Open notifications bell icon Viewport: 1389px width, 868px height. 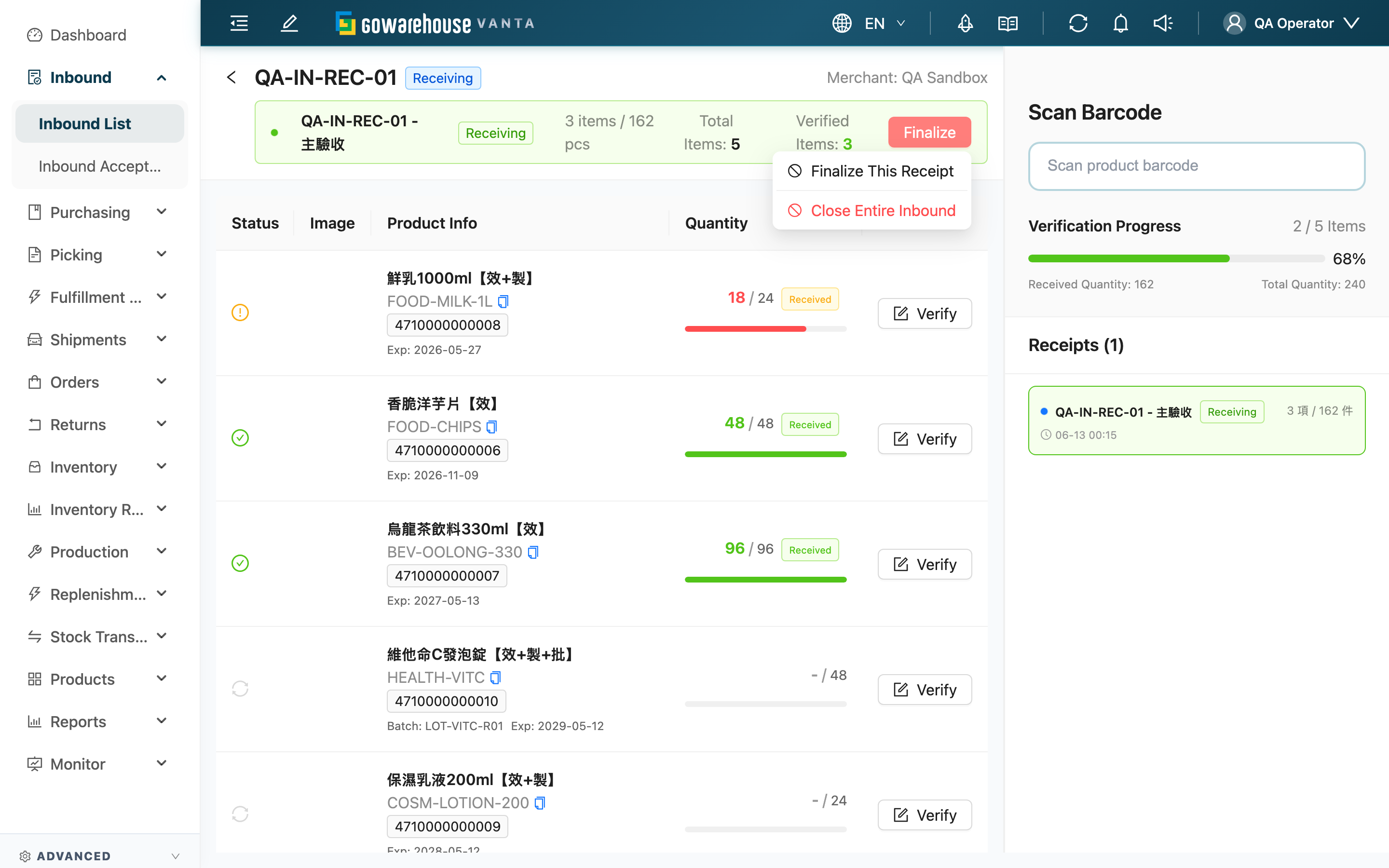[x=1120, y=24]
